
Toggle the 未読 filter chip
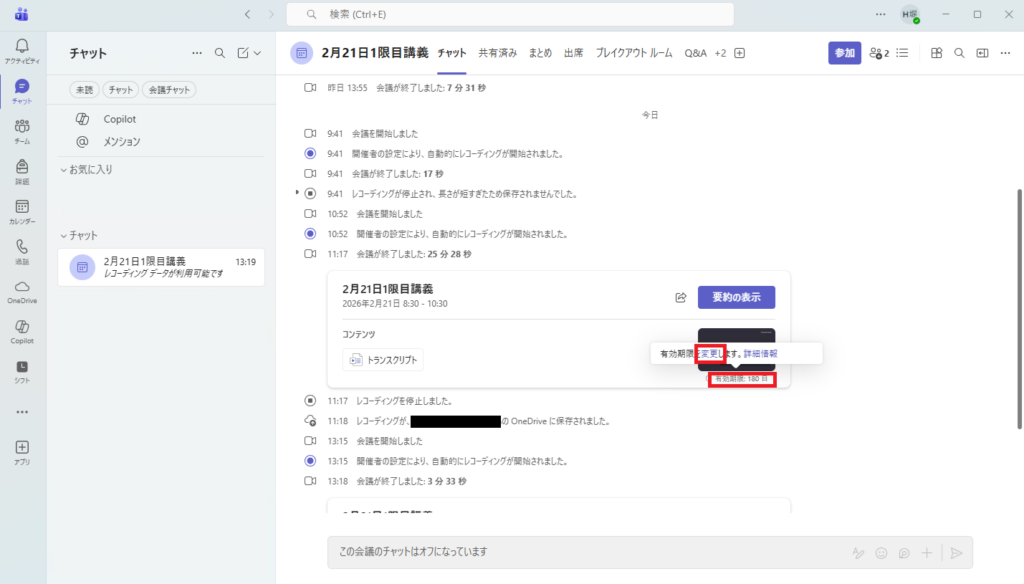(x=82, y=90)
